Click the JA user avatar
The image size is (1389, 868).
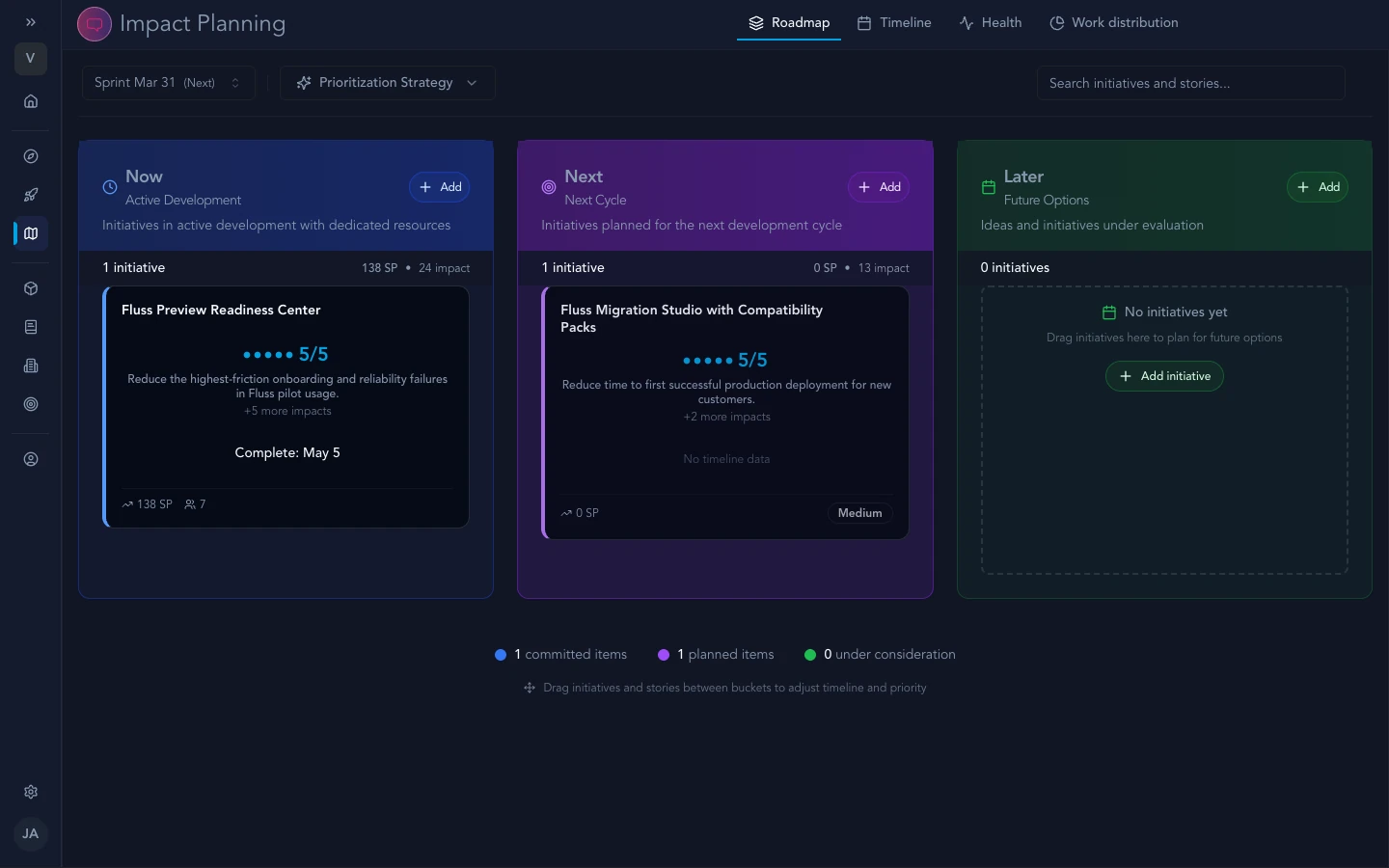tap(31, 833)
